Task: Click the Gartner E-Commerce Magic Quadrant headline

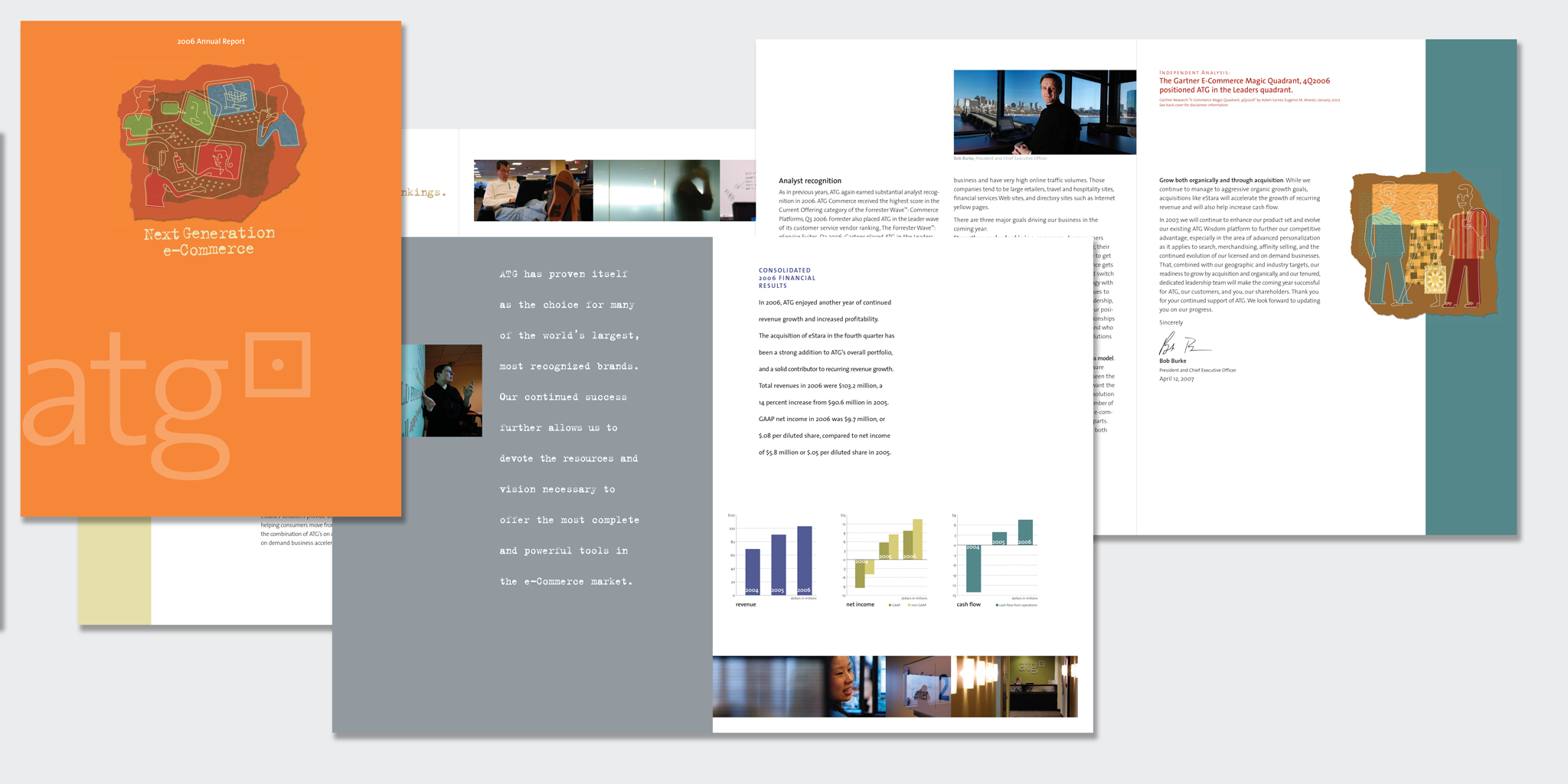Action: (1244, 85)
